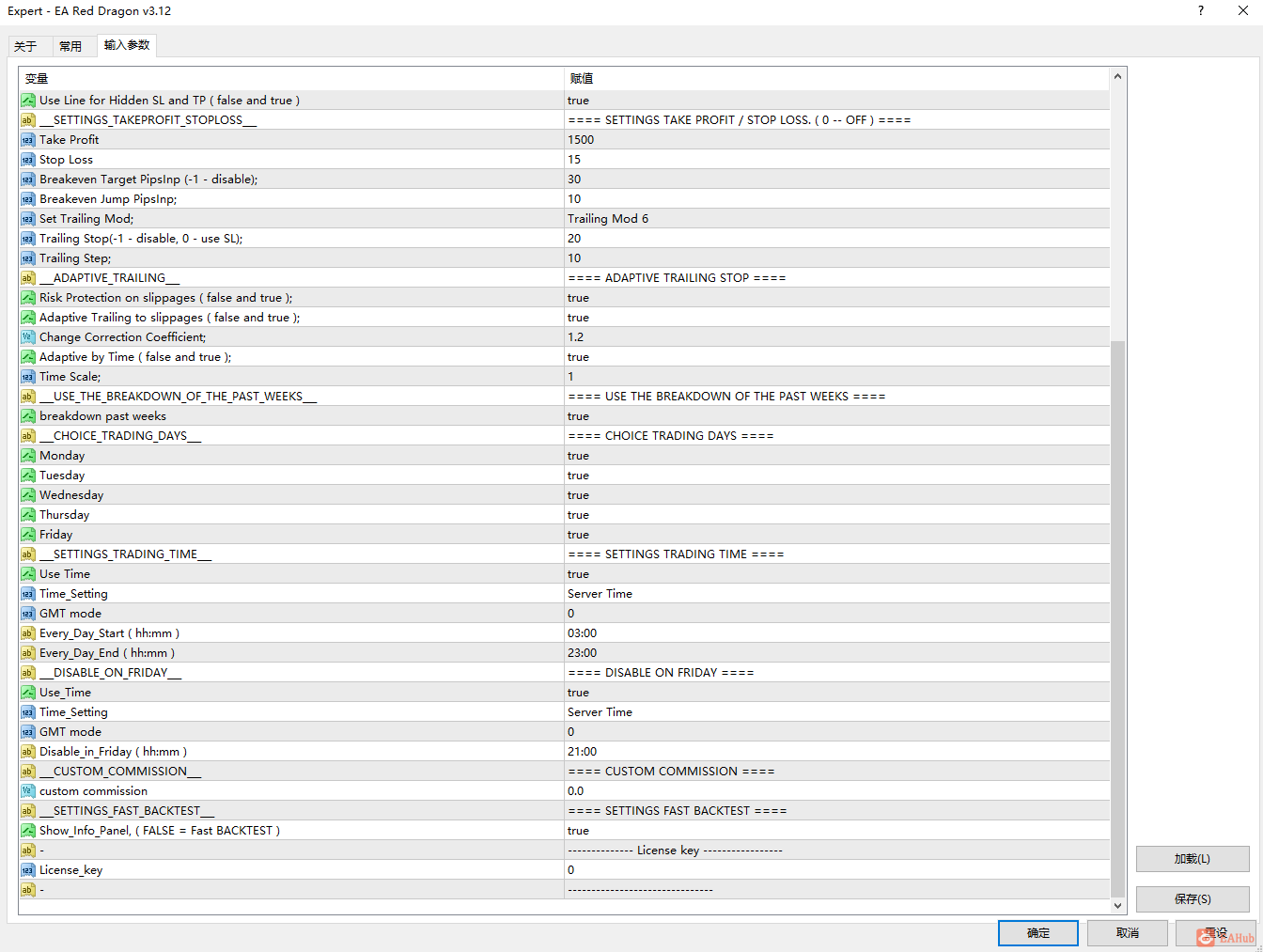Click the Every_Day_Start row icon
This screenshot has width=1263, height=952.
pyautogui.click(x=28, y=633)
